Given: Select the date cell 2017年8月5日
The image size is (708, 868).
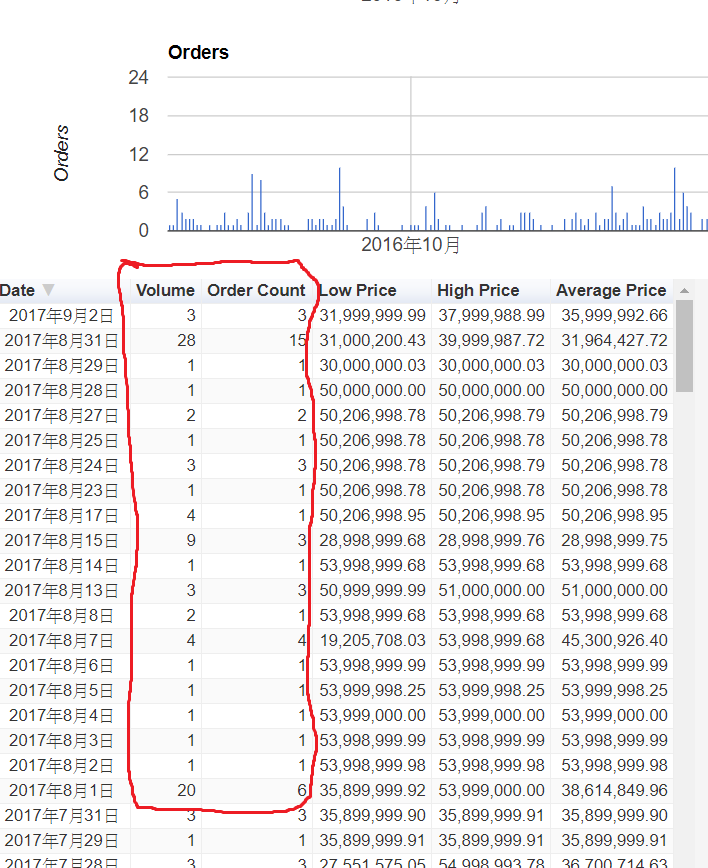Looking at the screenshot, I should point(61,690).
